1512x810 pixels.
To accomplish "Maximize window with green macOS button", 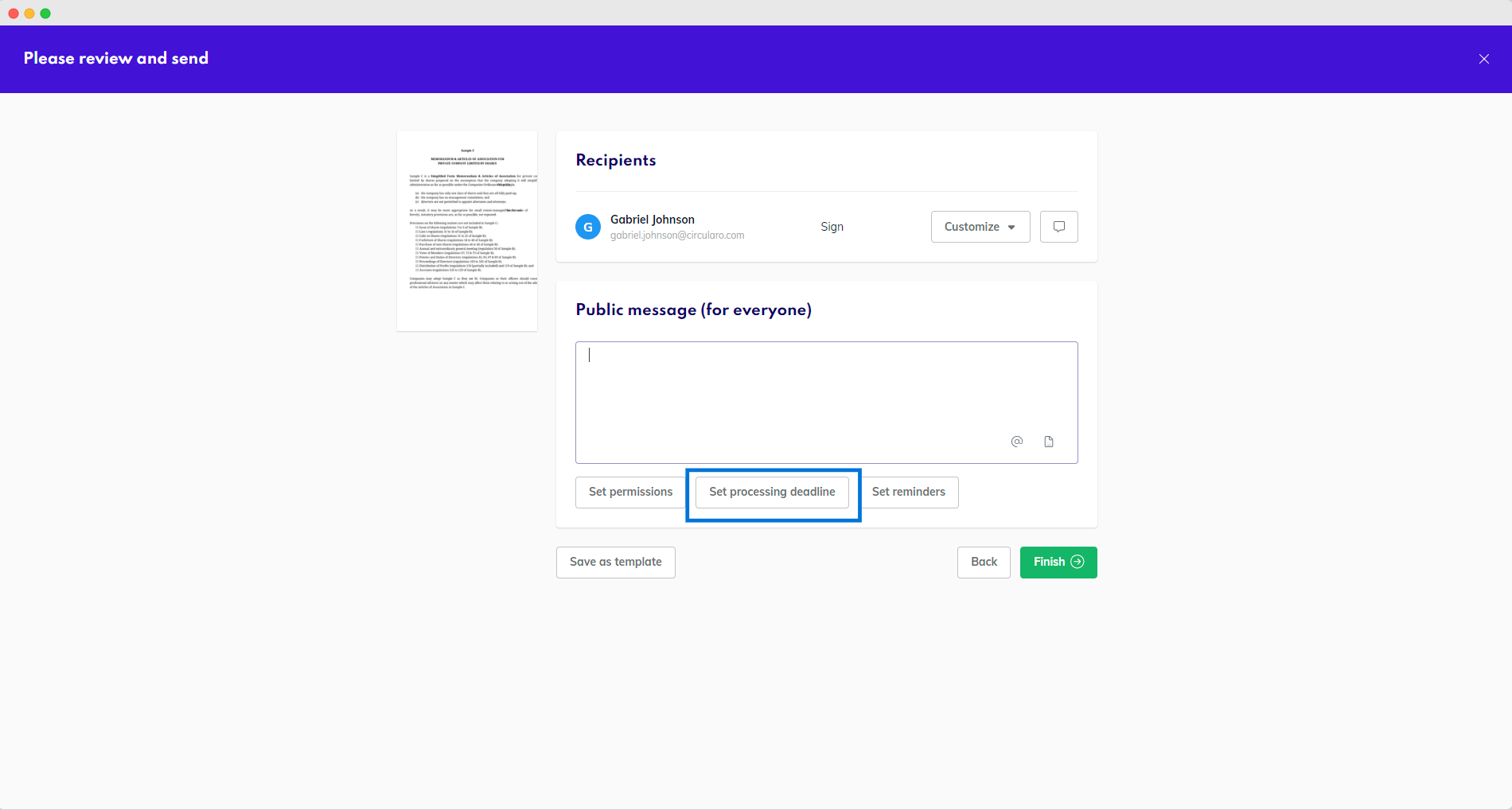I will [x=45, y=14].
